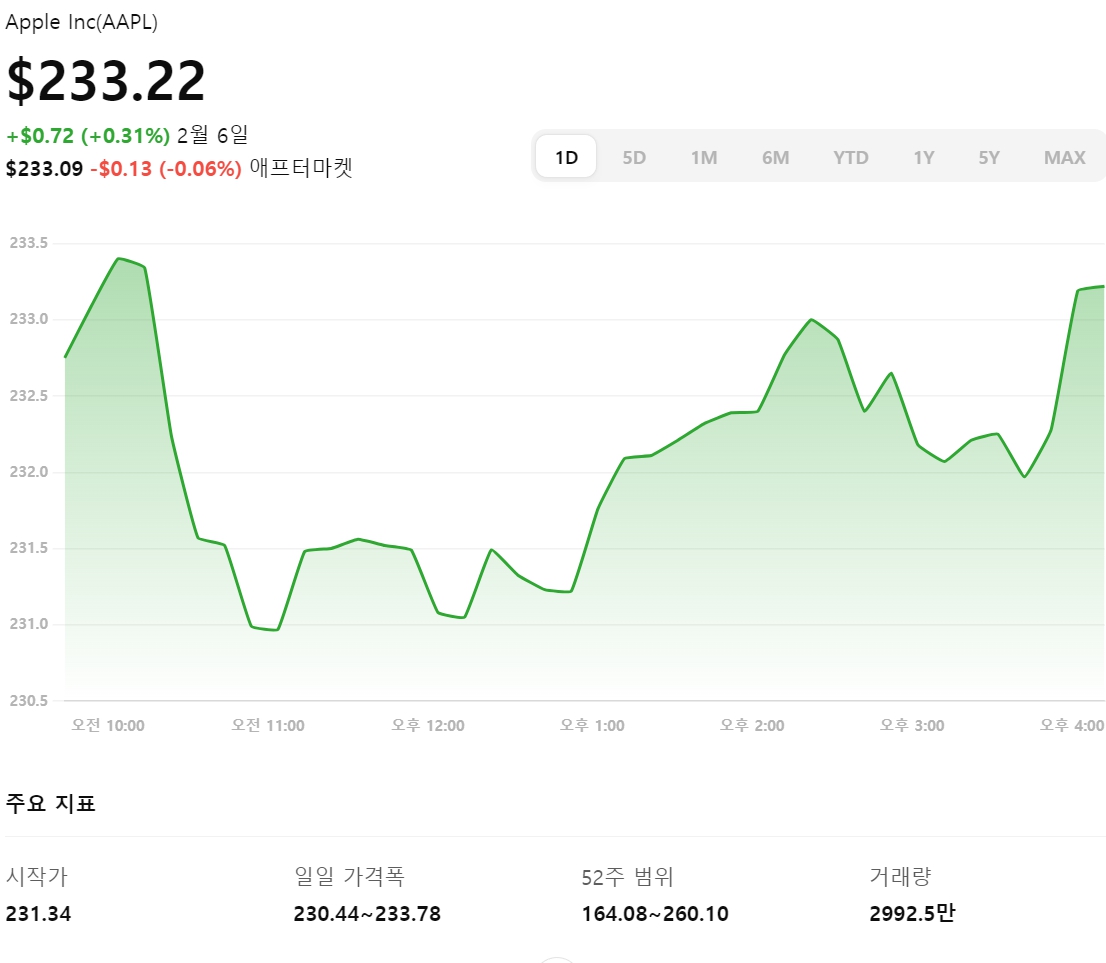Click the -$0.13 (-0.06%) after-market change

[x=166, y=169]
